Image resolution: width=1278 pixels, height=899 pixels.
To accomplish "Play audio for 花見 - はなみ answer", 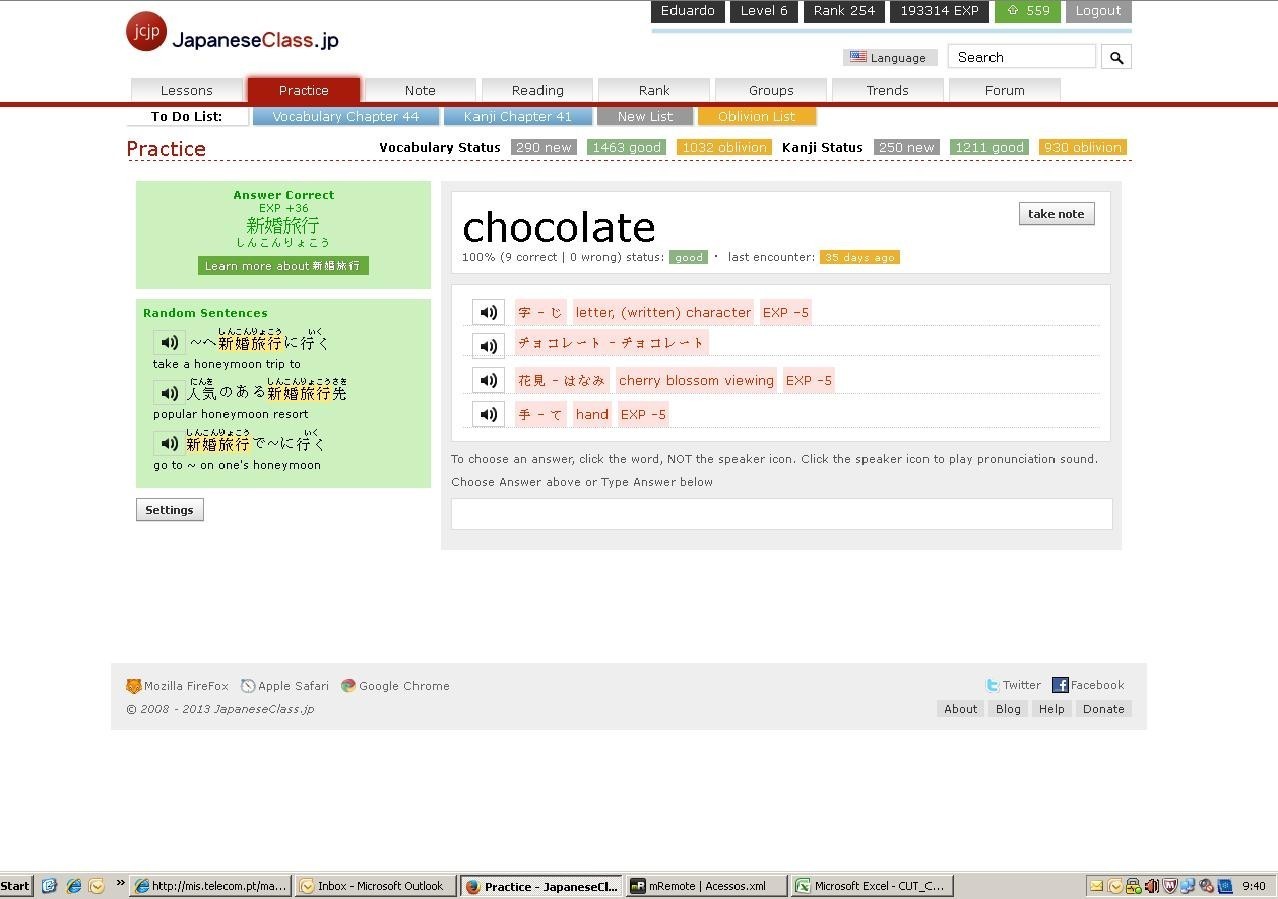I will (488, 380).
